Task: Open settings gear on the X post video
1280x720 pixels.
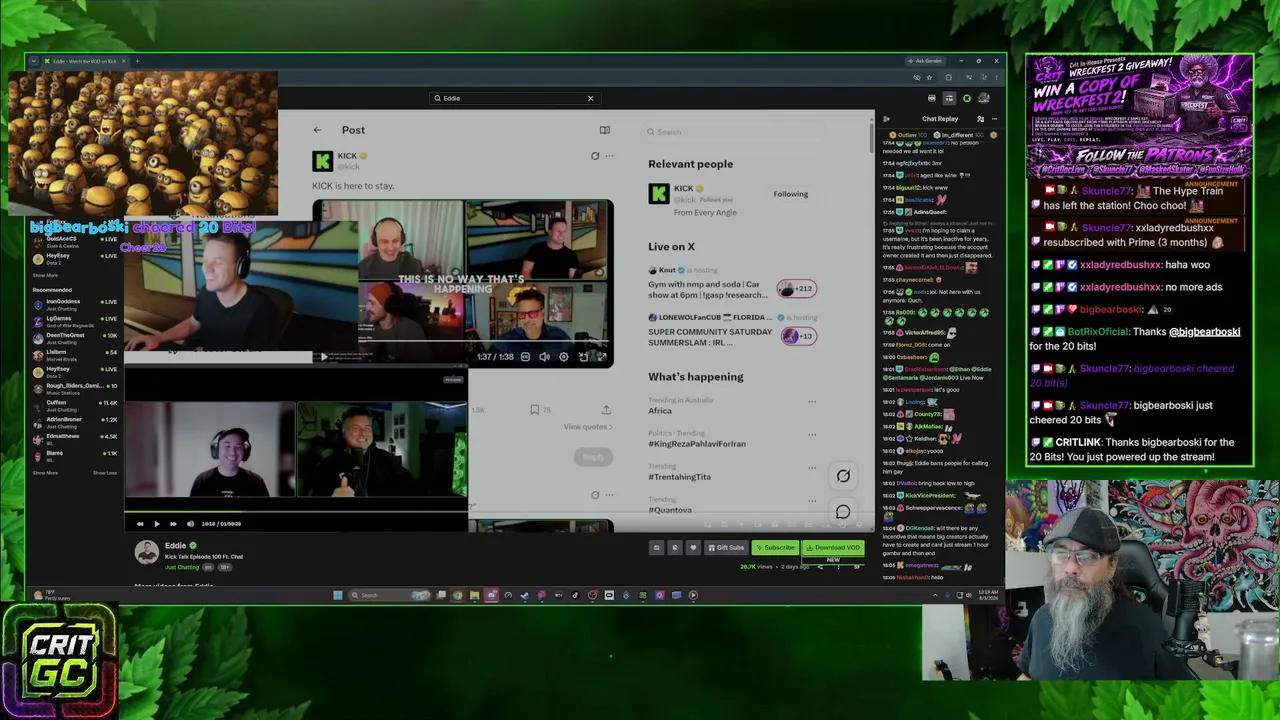Action: click(564, 357)
